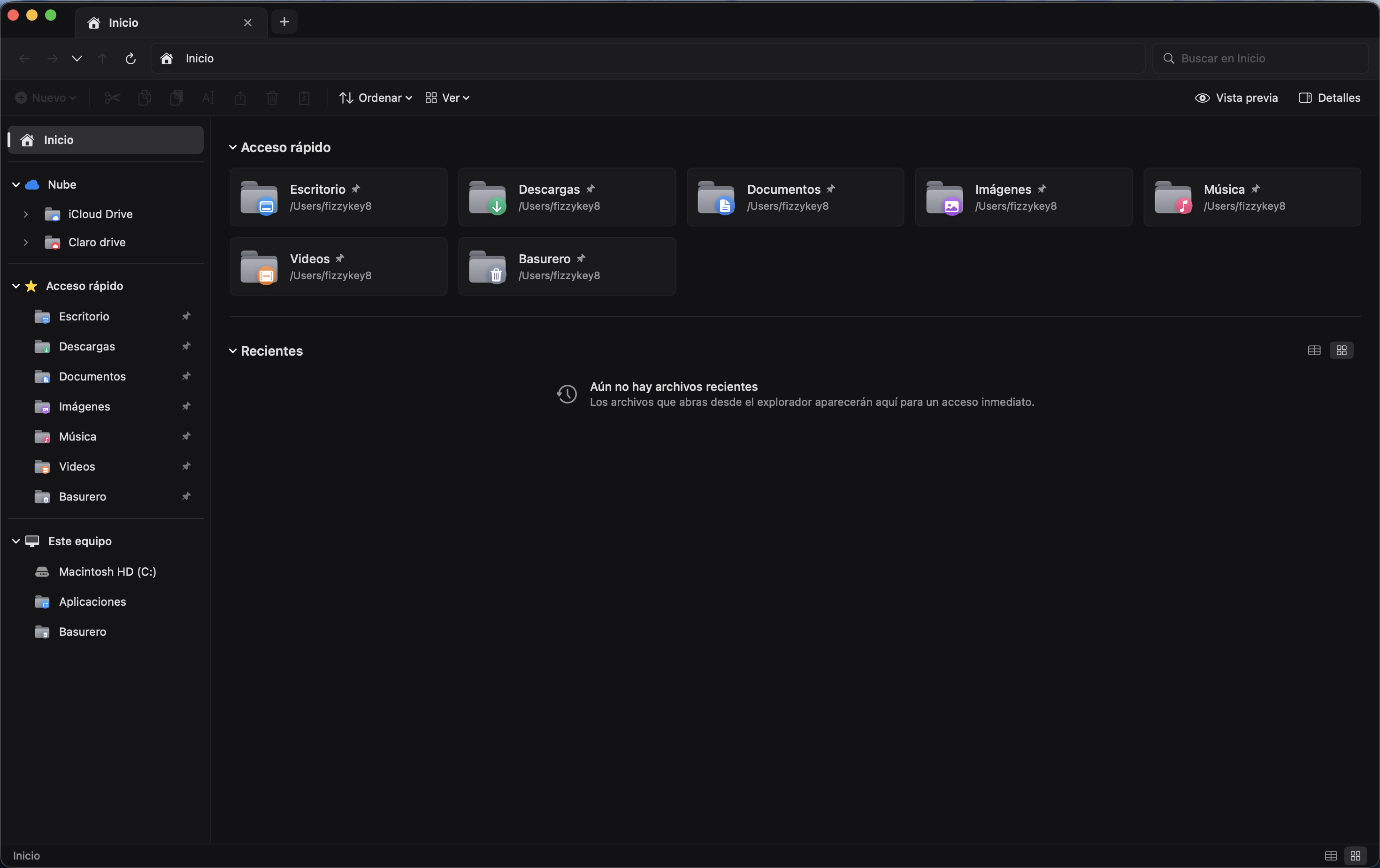The width and height of the screenshot is (1380, 868).
Task: Select Macintosh HD (C:) in sidebar
Action: [106, 571]
